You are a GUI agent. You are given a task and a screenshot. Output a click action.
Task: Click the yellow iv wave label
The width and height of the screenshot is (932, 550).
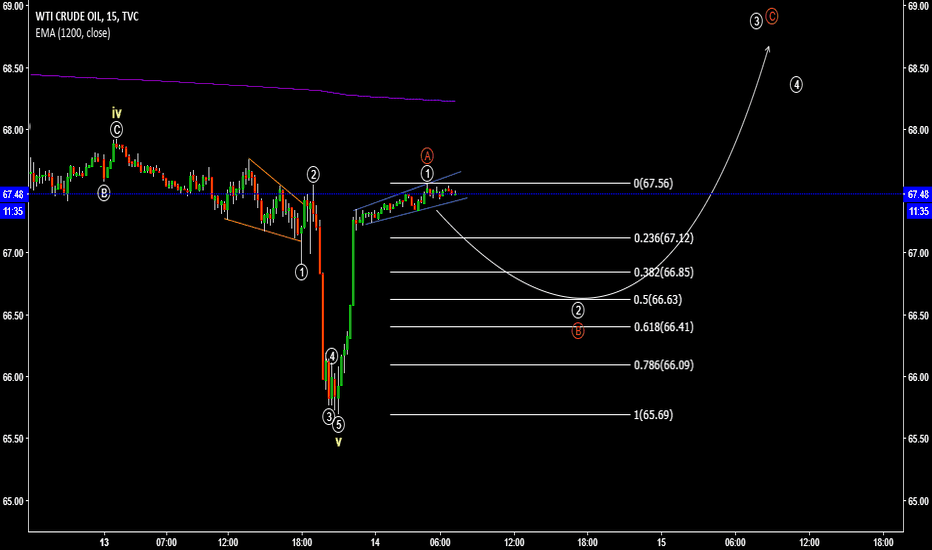pos(116,113)
